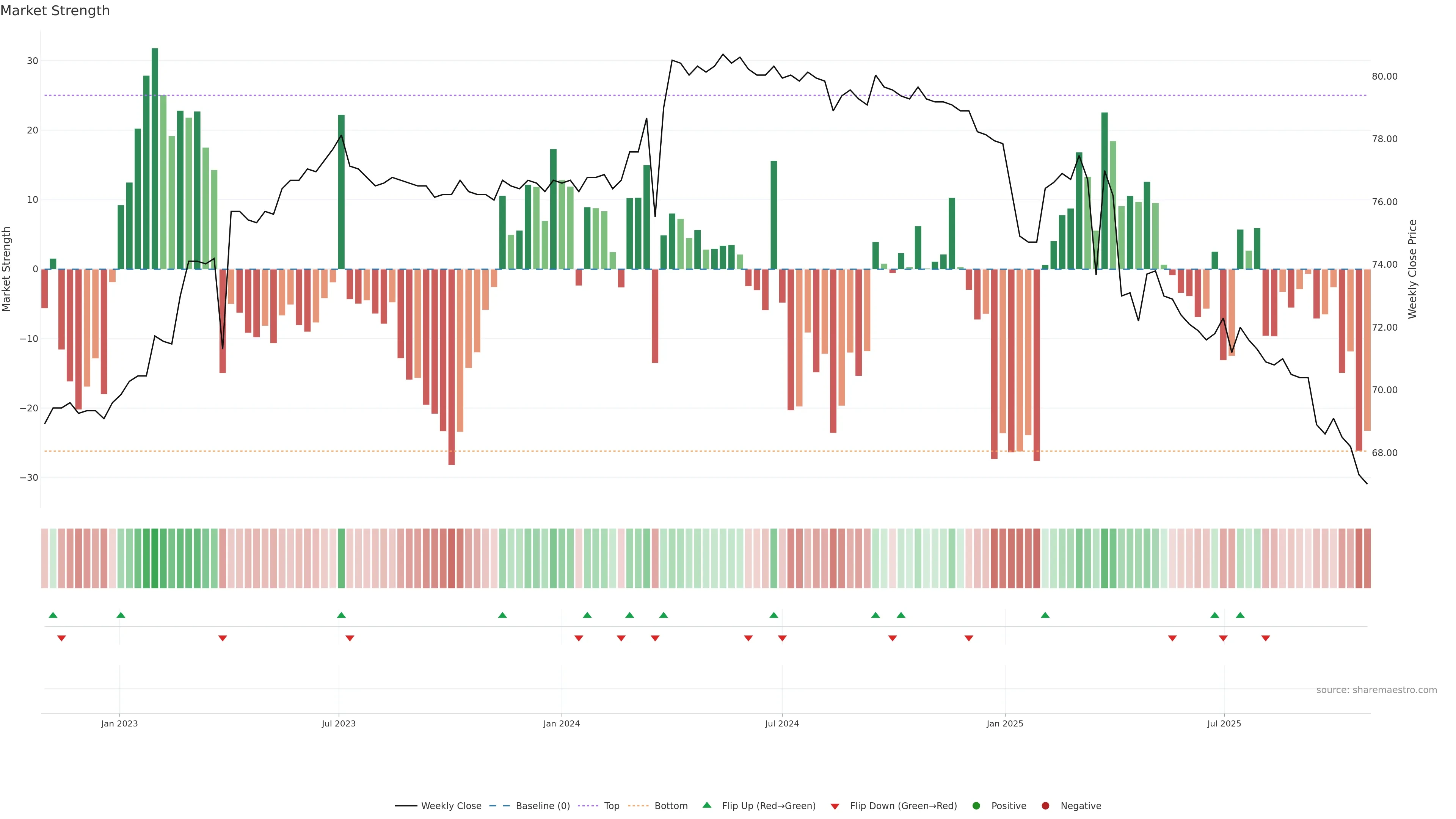Image resolution: width=1456 pixels, height=819 pixels.
Task: Click the Market Strength chart title
Action: (x=55, y=11)
